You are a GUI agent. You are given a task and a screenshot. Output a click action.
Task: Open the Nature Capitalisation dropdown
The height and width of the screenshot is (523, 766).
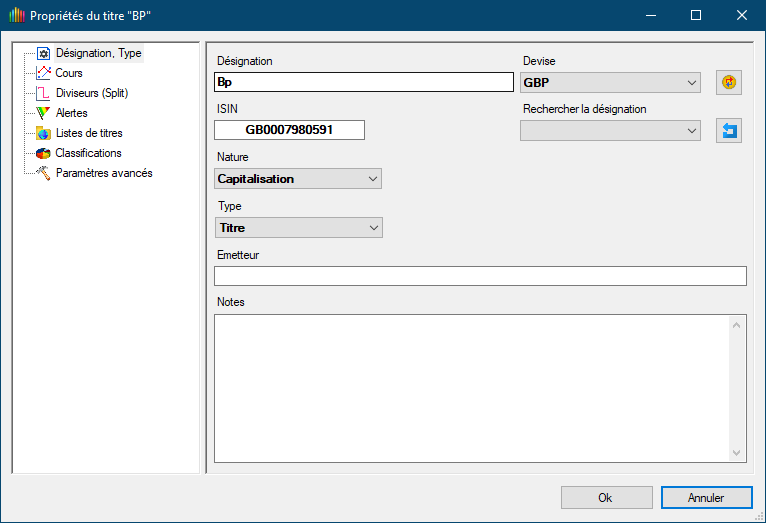(x=373, y=179)
